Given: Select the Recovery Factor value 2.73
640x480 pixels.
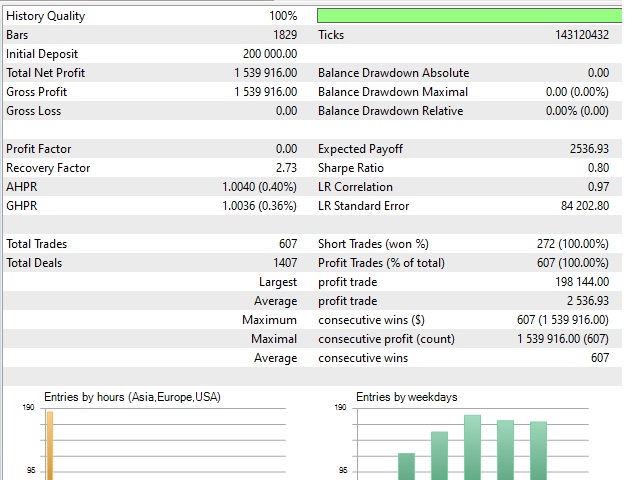Looking at the screenshot, I should click(x=286, y=168).
